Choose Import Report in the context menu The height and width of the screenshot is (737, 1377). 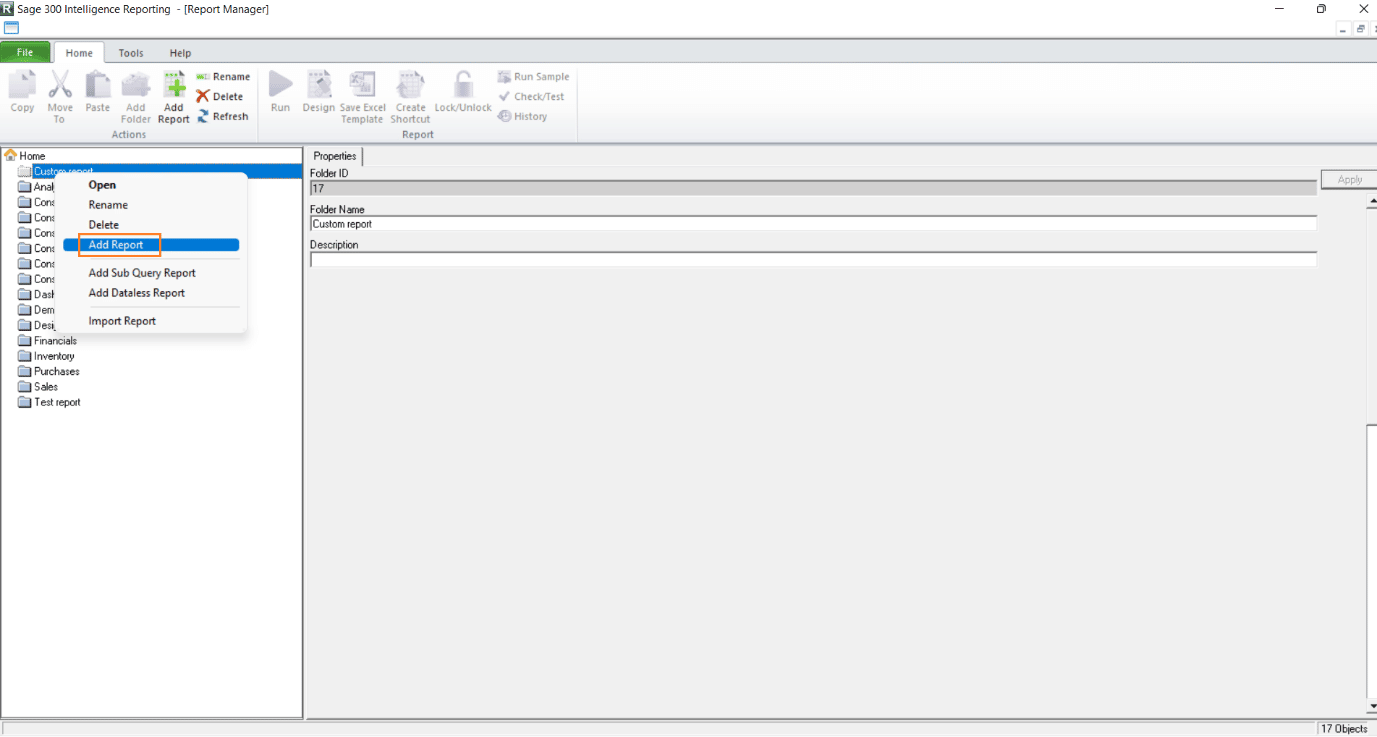(122, 320)
